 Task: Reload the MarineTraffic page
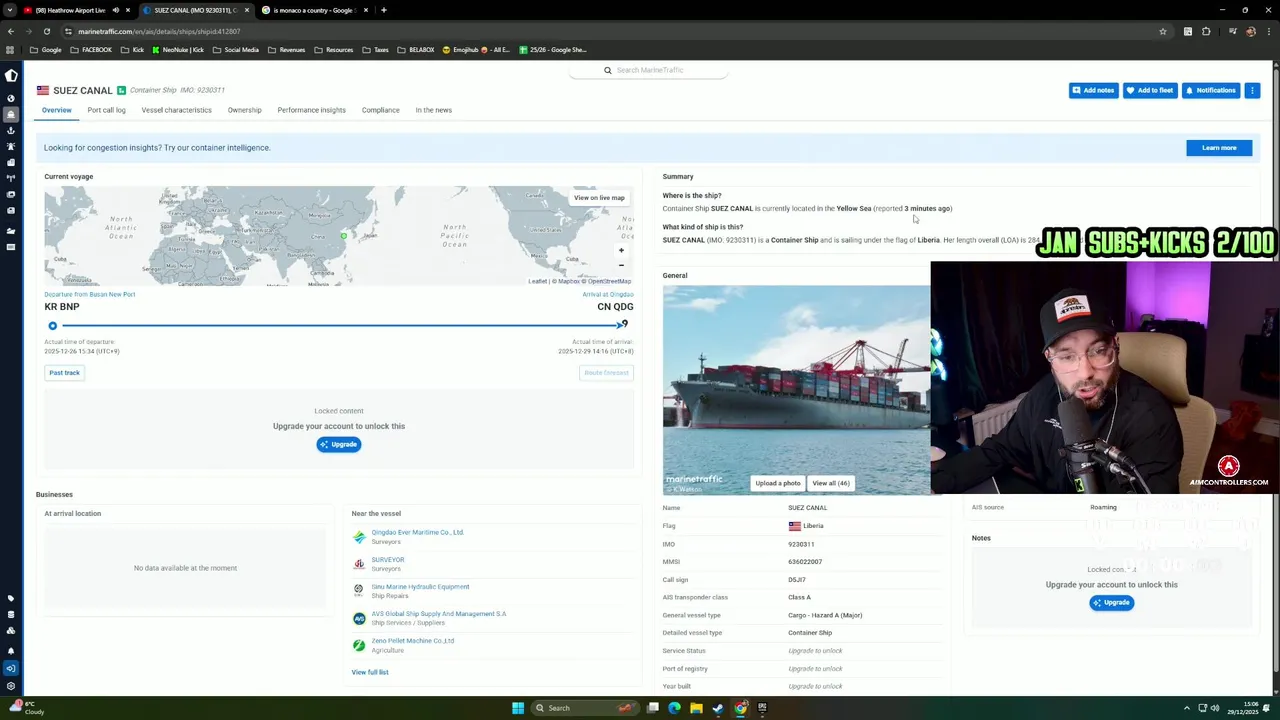46,31
